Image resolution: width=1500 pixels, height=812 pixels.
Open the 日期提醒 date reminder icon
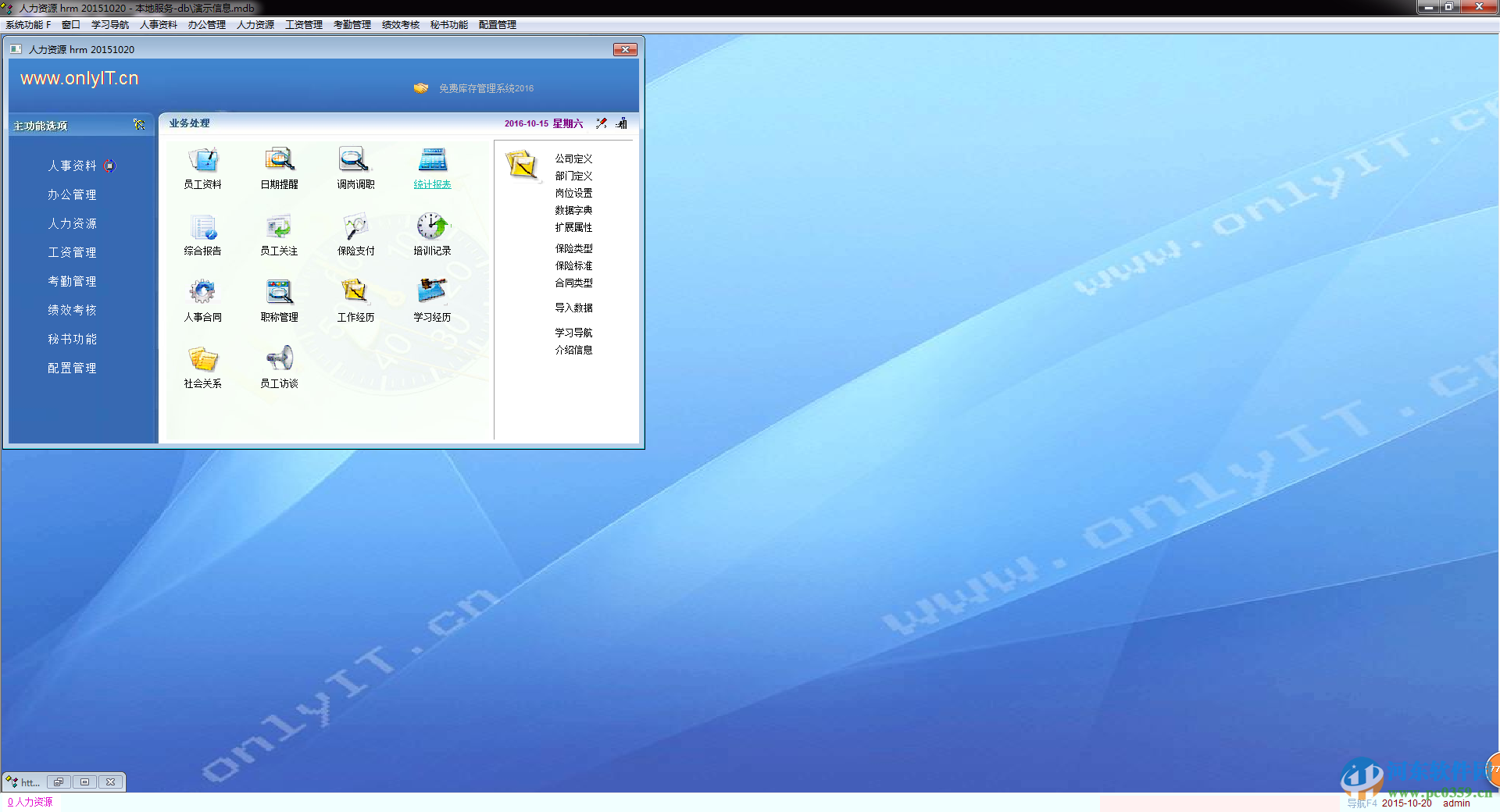[279, 160]
